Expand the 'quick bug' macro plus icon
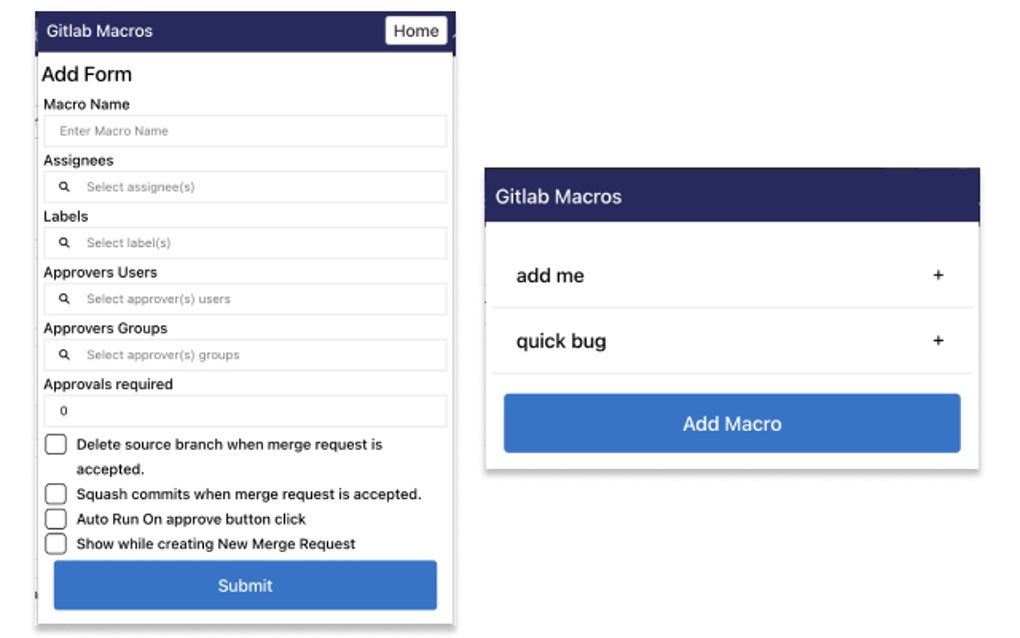This screenshot has height=638, width=1020. click(x=938, y=341)
